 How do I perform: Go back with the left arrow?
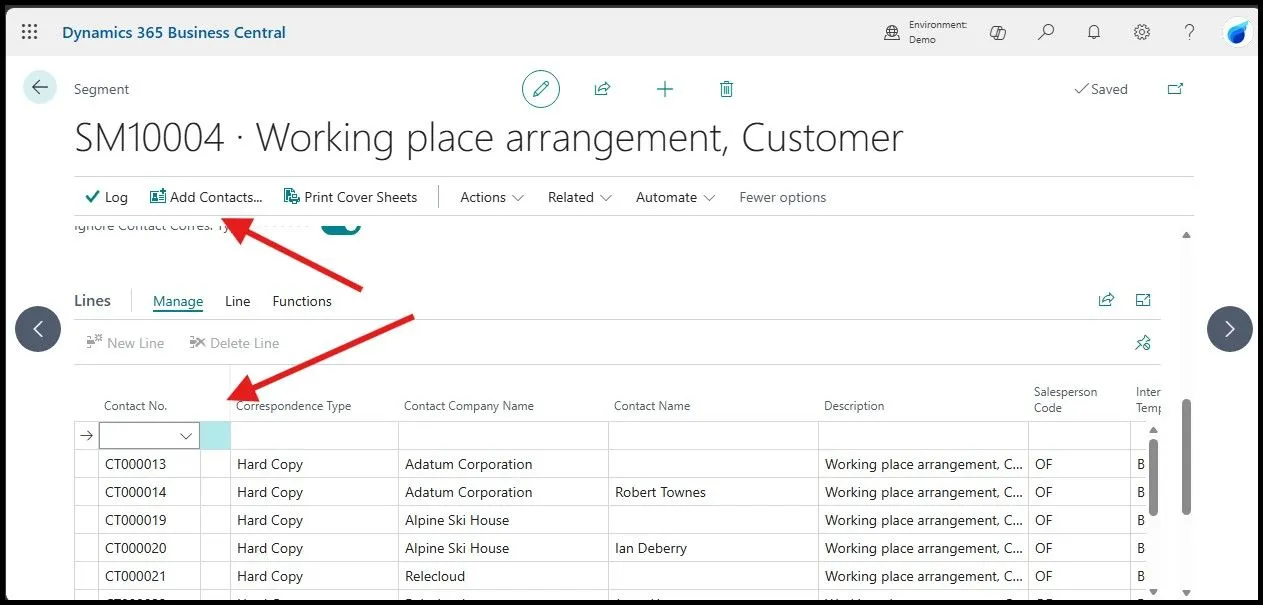[40, 88]
